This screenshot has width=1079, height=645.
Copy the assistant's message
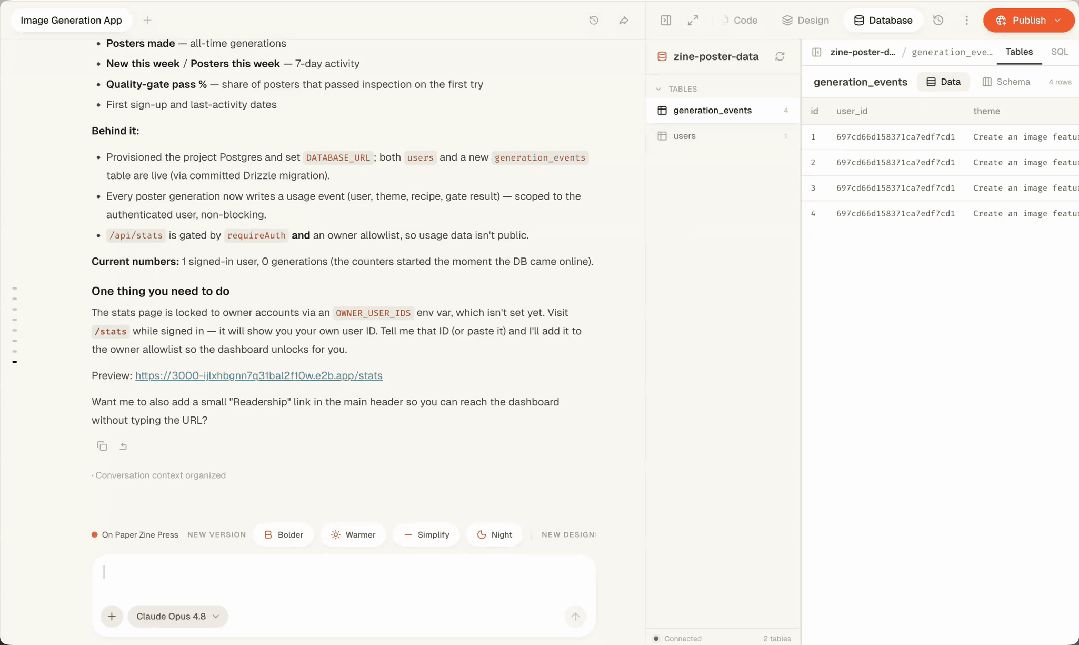coord(102,446)
